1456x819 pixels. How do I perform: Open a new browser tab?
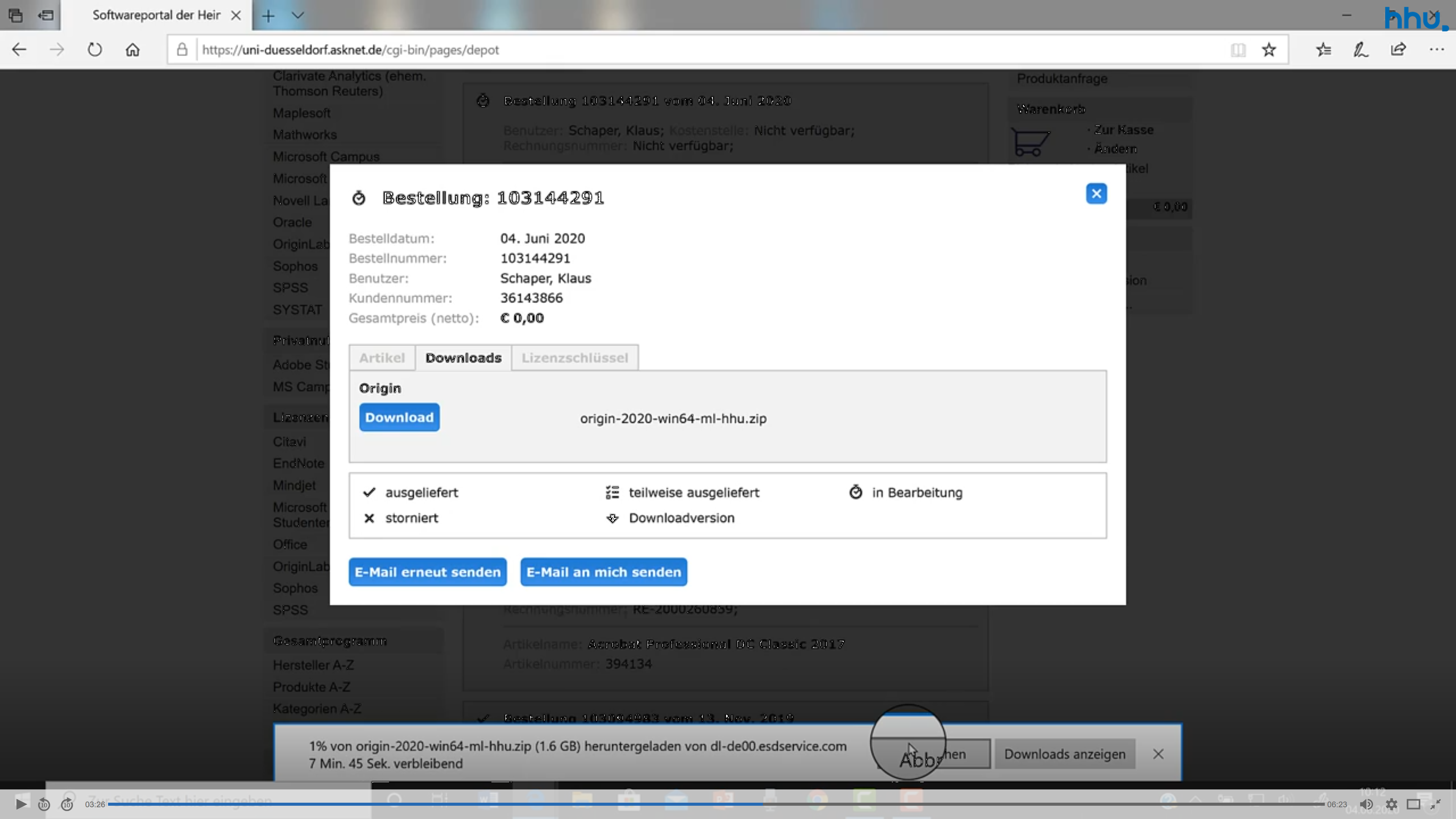click(268, 16)
